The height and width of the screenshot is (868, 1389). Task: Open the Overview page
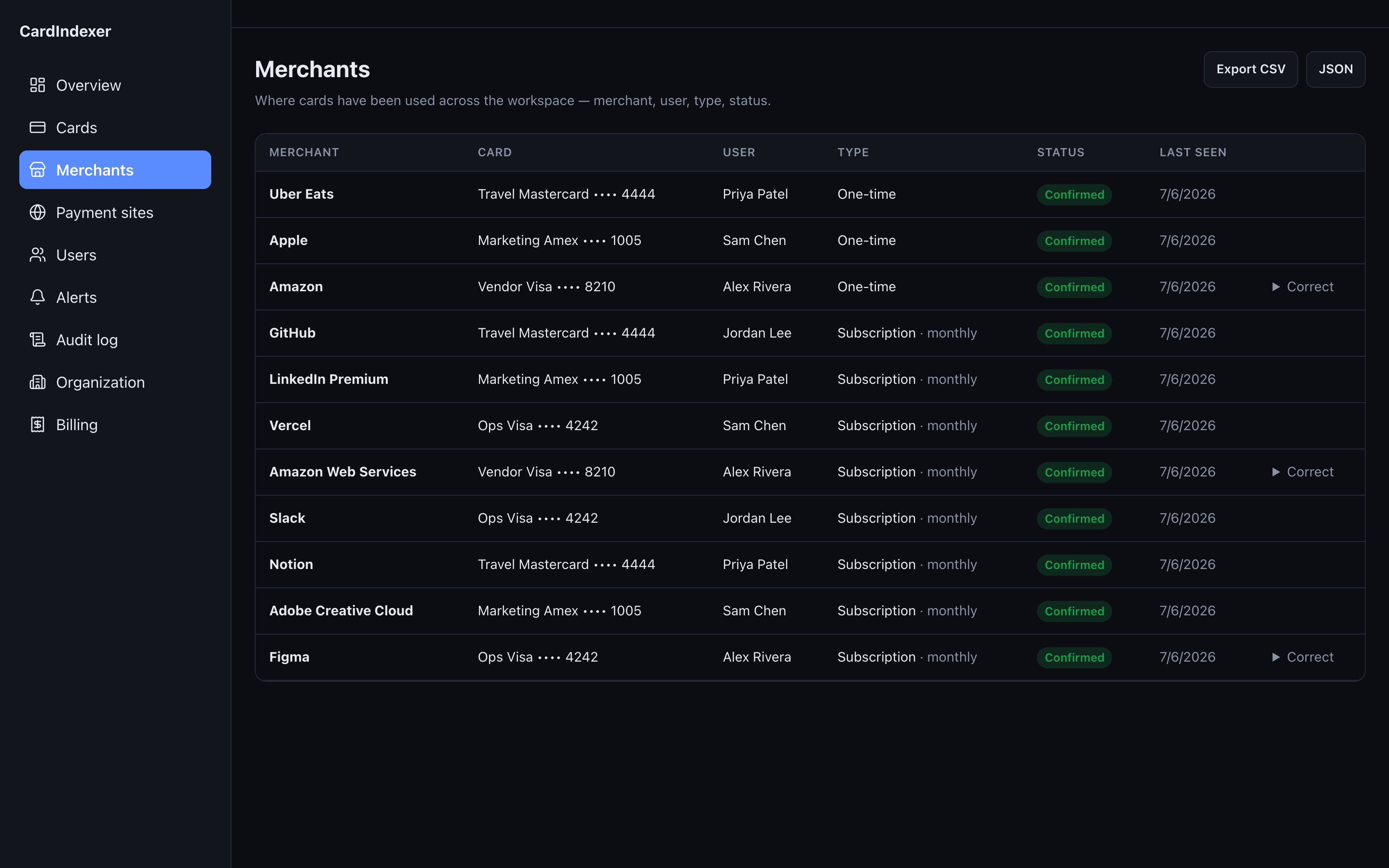pos(115,85)
